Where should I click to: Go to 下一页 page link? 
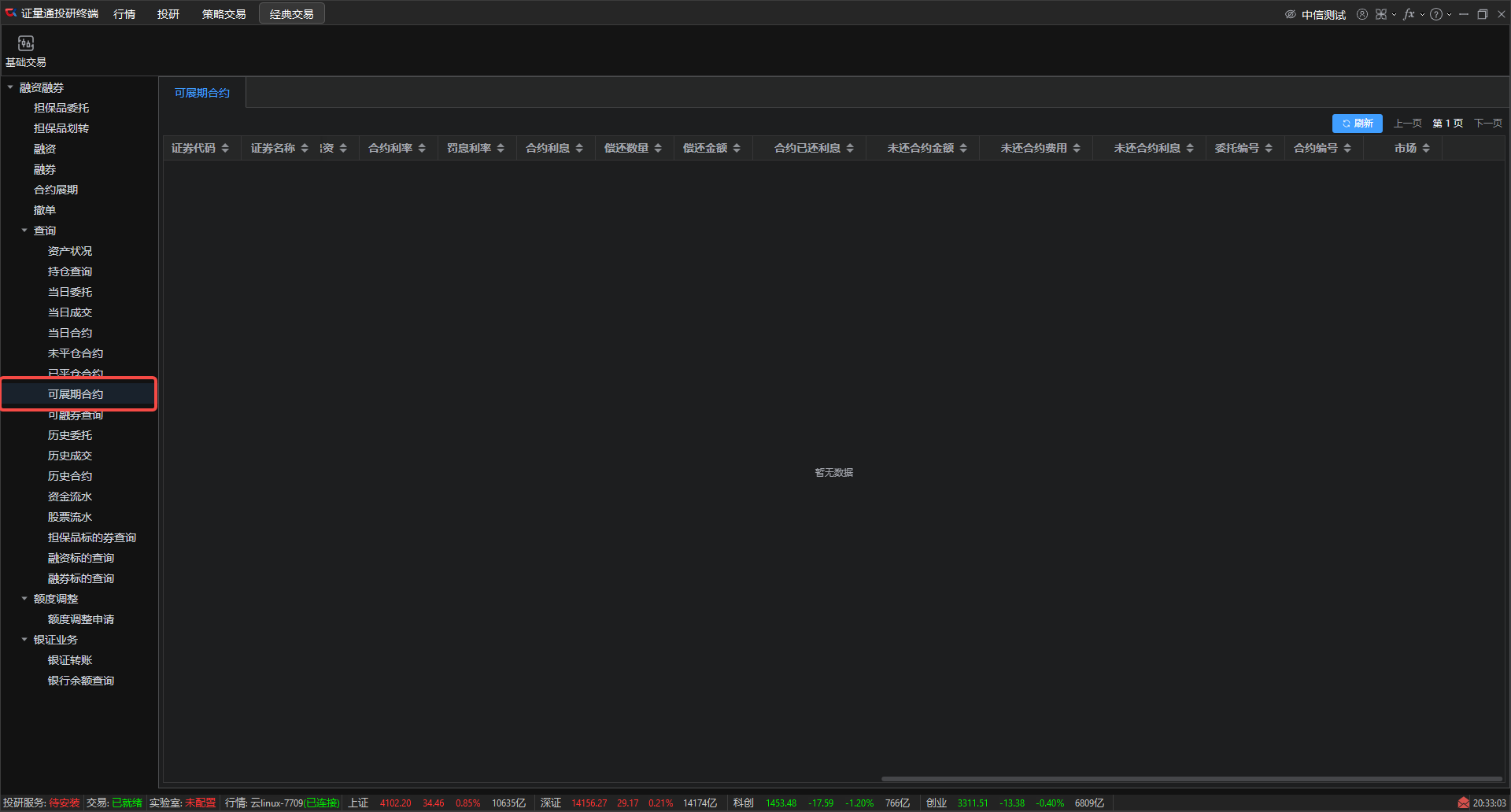pos(1487,124)
